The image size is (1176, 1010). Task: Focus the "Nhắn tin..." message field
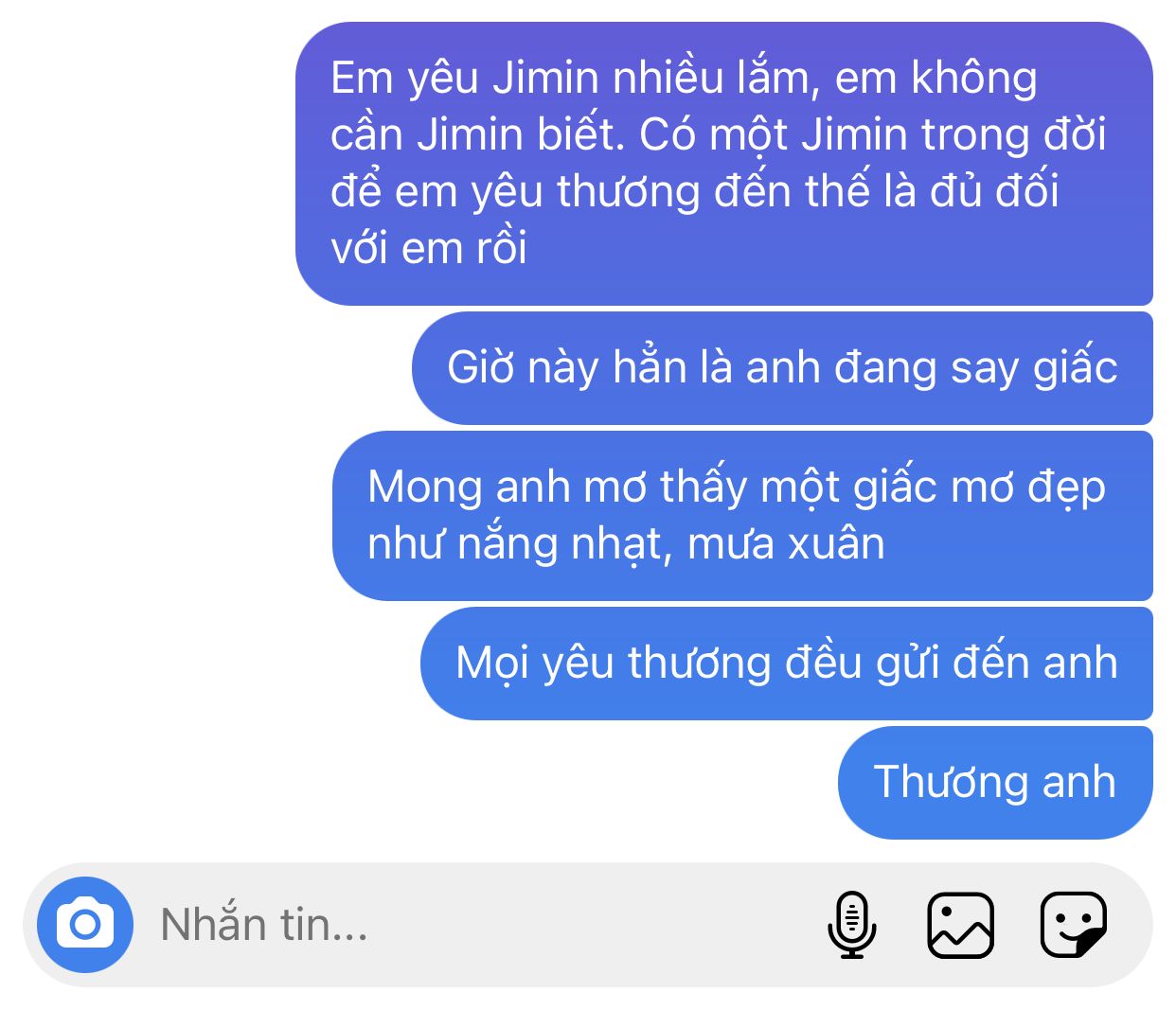point(473,925)
